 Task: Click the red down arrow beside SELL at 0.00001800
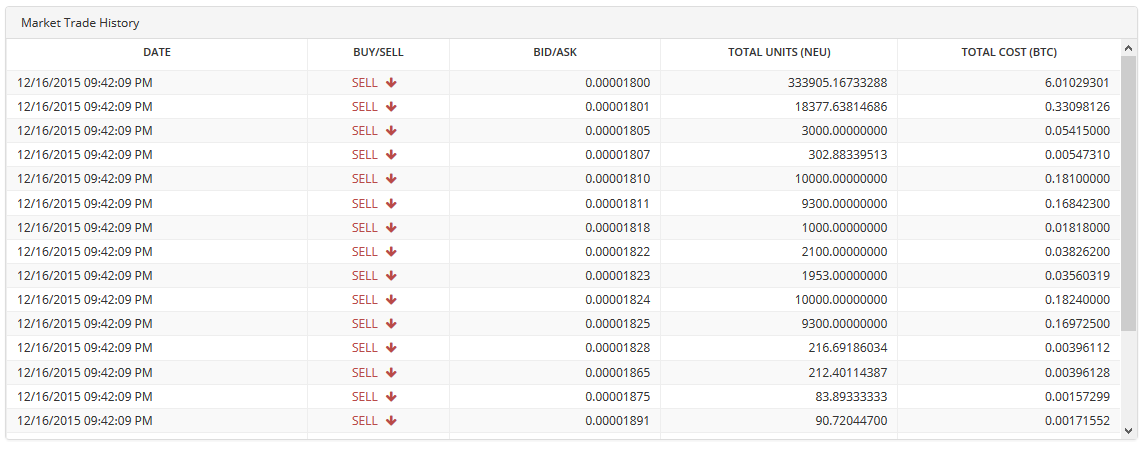(391, 83)
